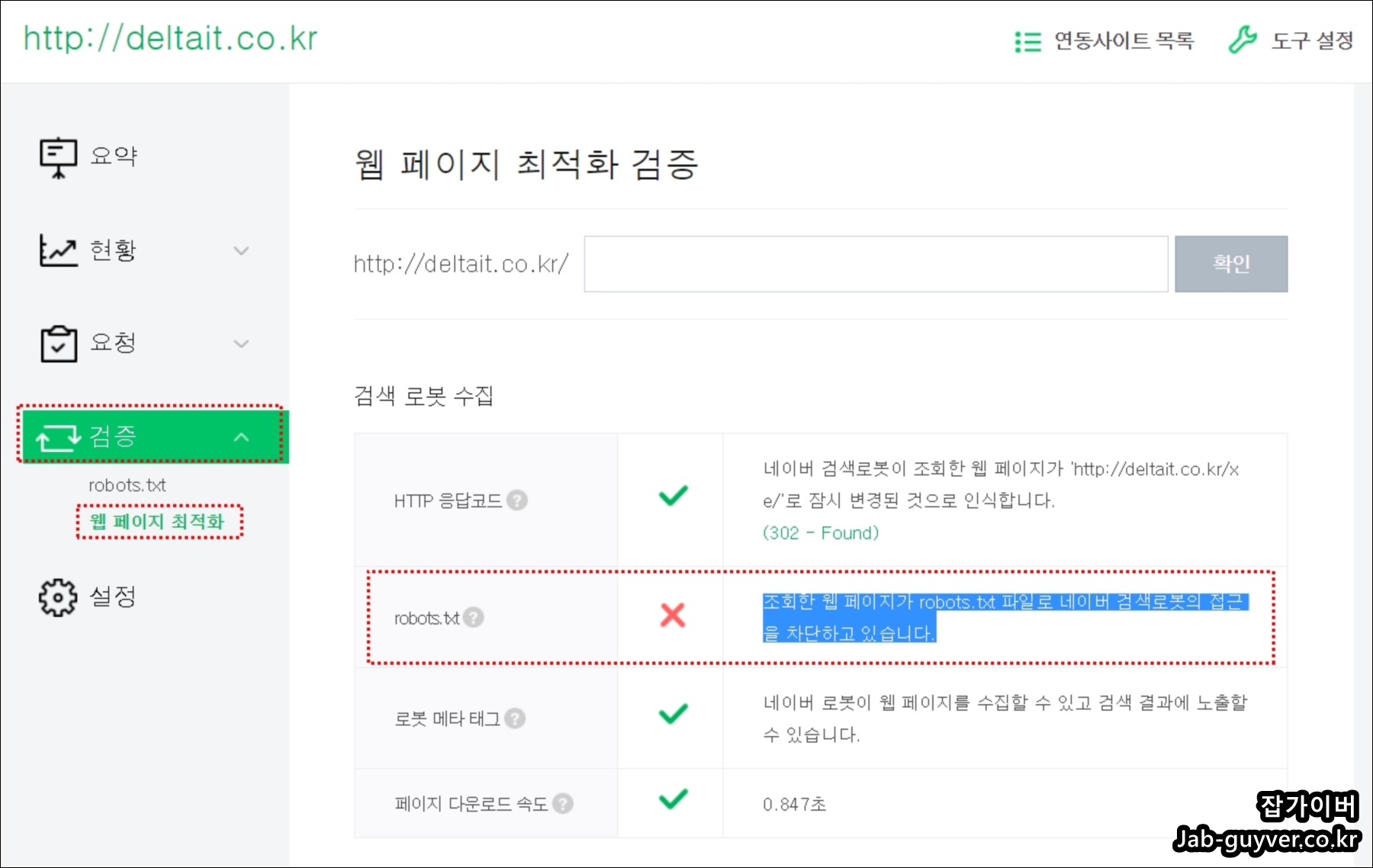Viewport: 1373px width, 868px height.
Task: Select the 요약 summary icon in the sidebar
Action: pyautogui.click(x=57, y=155)
